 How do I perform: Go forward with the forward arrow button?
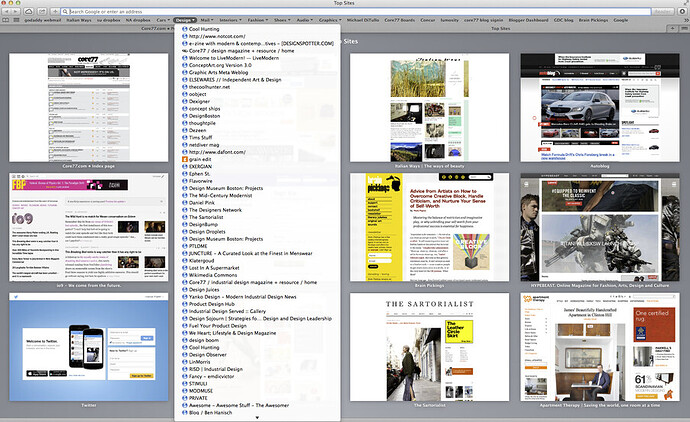16,11
